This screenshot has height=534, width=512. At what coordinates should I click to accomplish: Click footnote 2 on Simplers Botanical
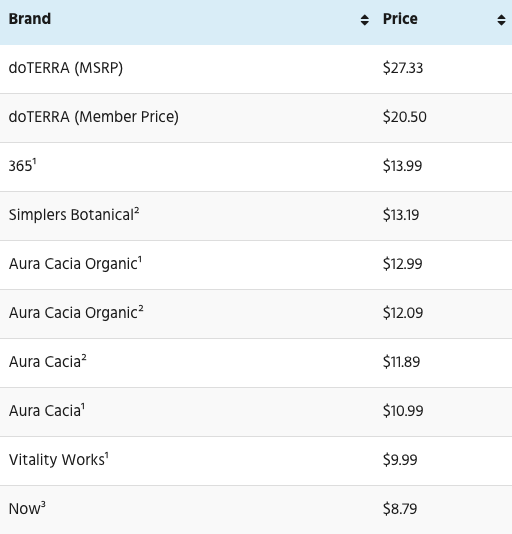pos(137,210)
